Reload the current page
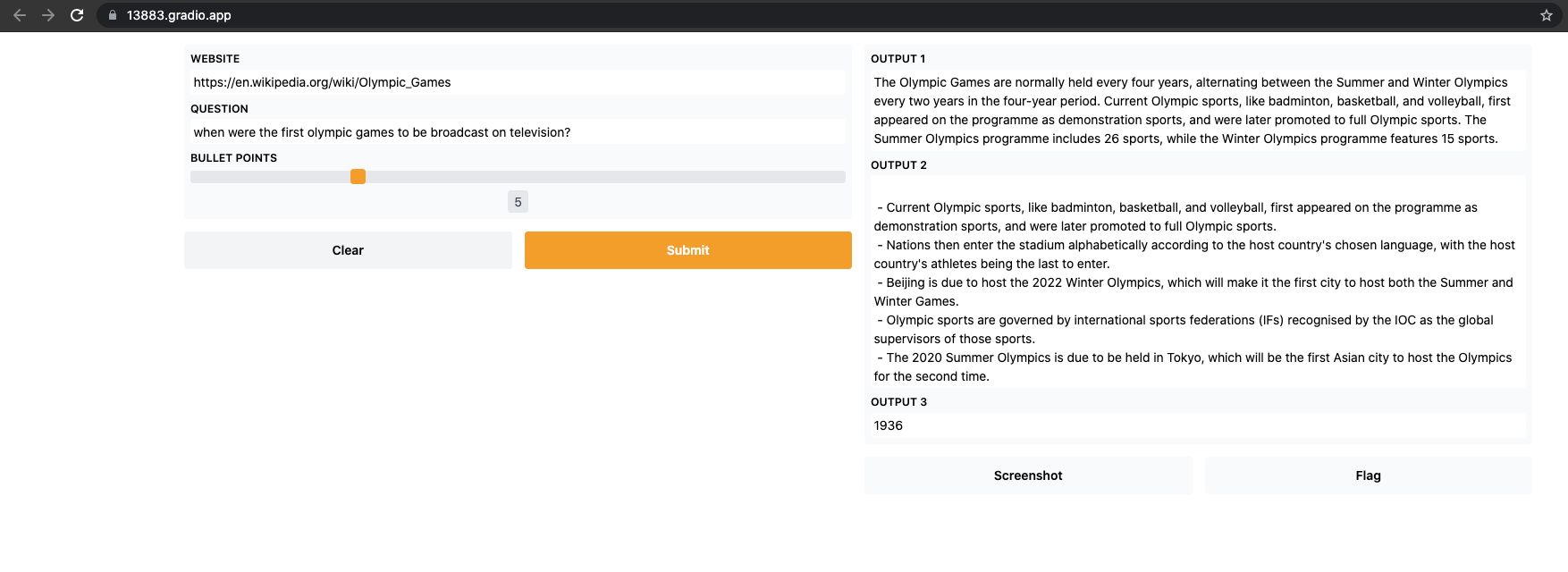1568x572 pixels. pos(77,15)
